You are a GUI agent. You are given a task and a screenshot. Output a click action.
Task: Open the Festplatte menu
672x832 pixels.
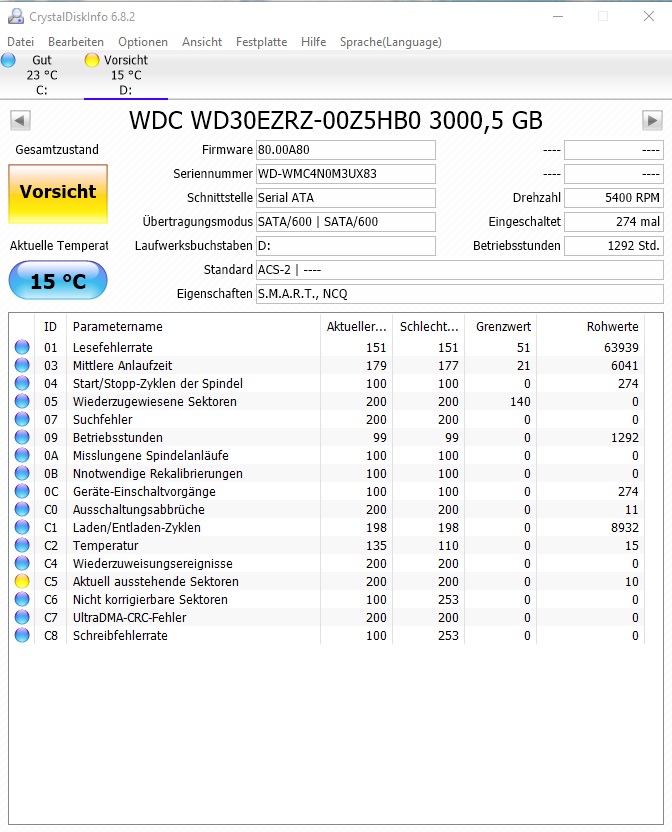tap(261, 42)
